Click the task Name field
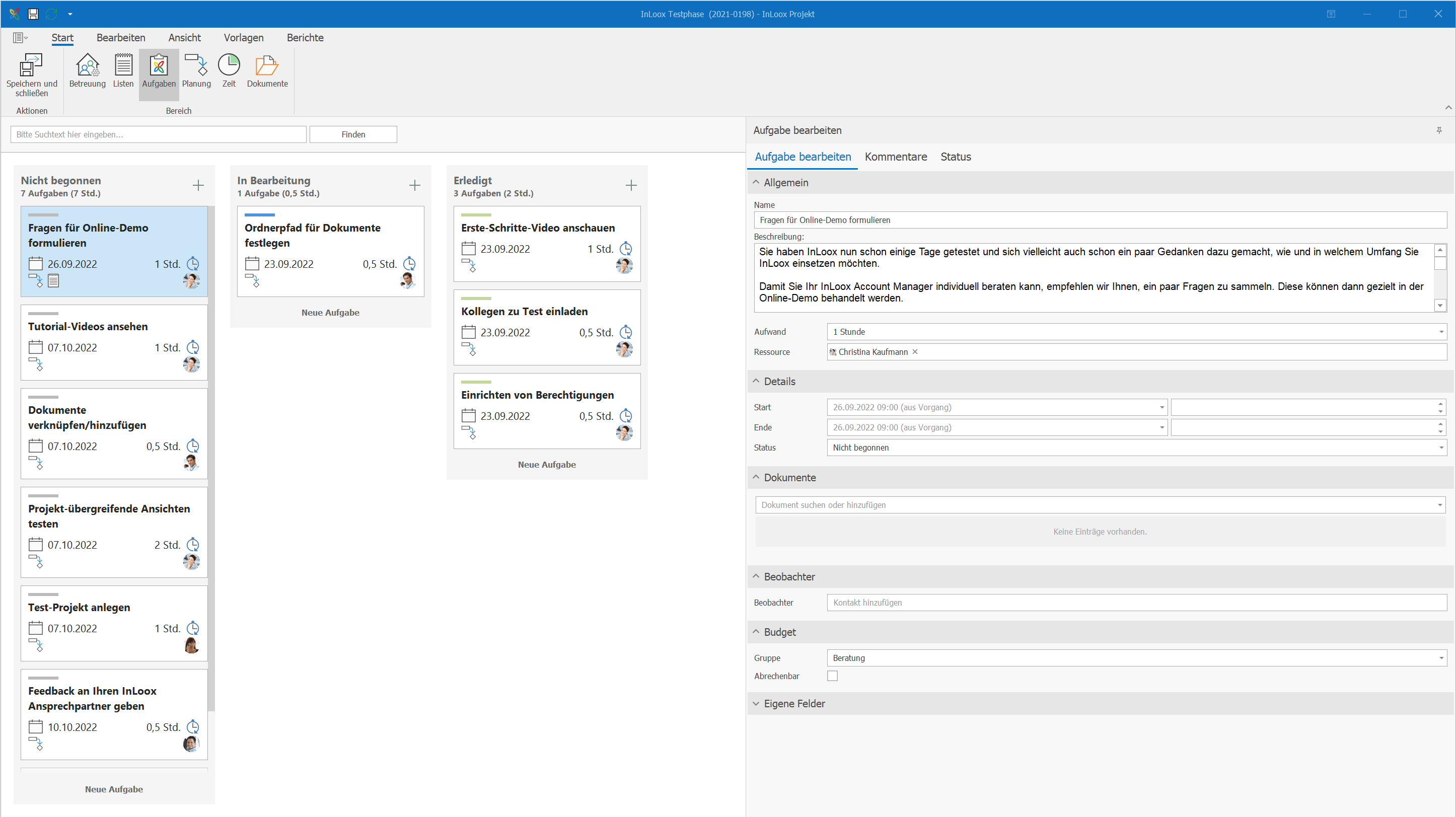This screenshot has height=817, width=1456. [x=1100, y=220]
